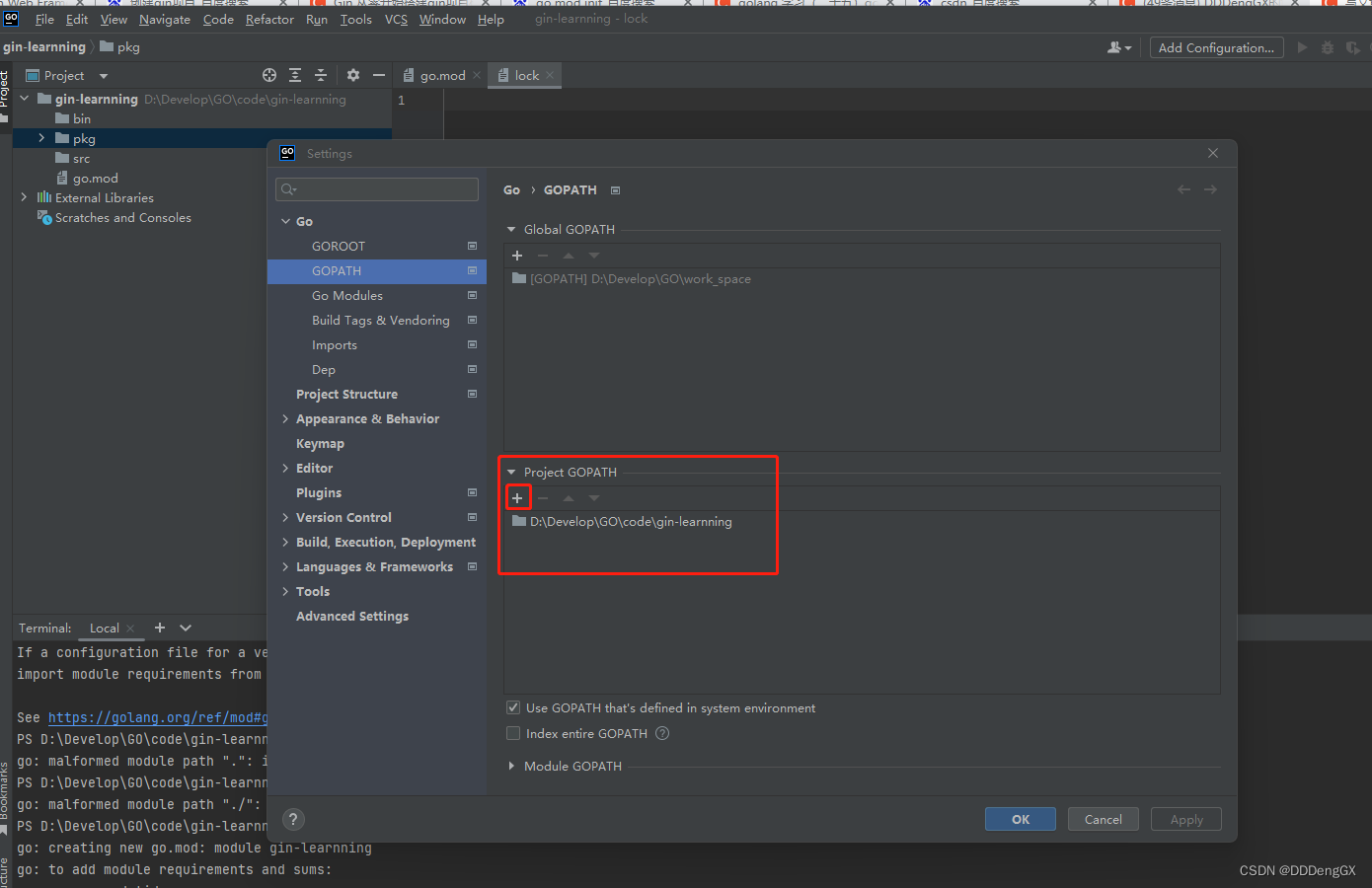This screenshot has width=1372, height=888.
Task: Expand External Libraries in project tree
Action: [x=24, y=197]
